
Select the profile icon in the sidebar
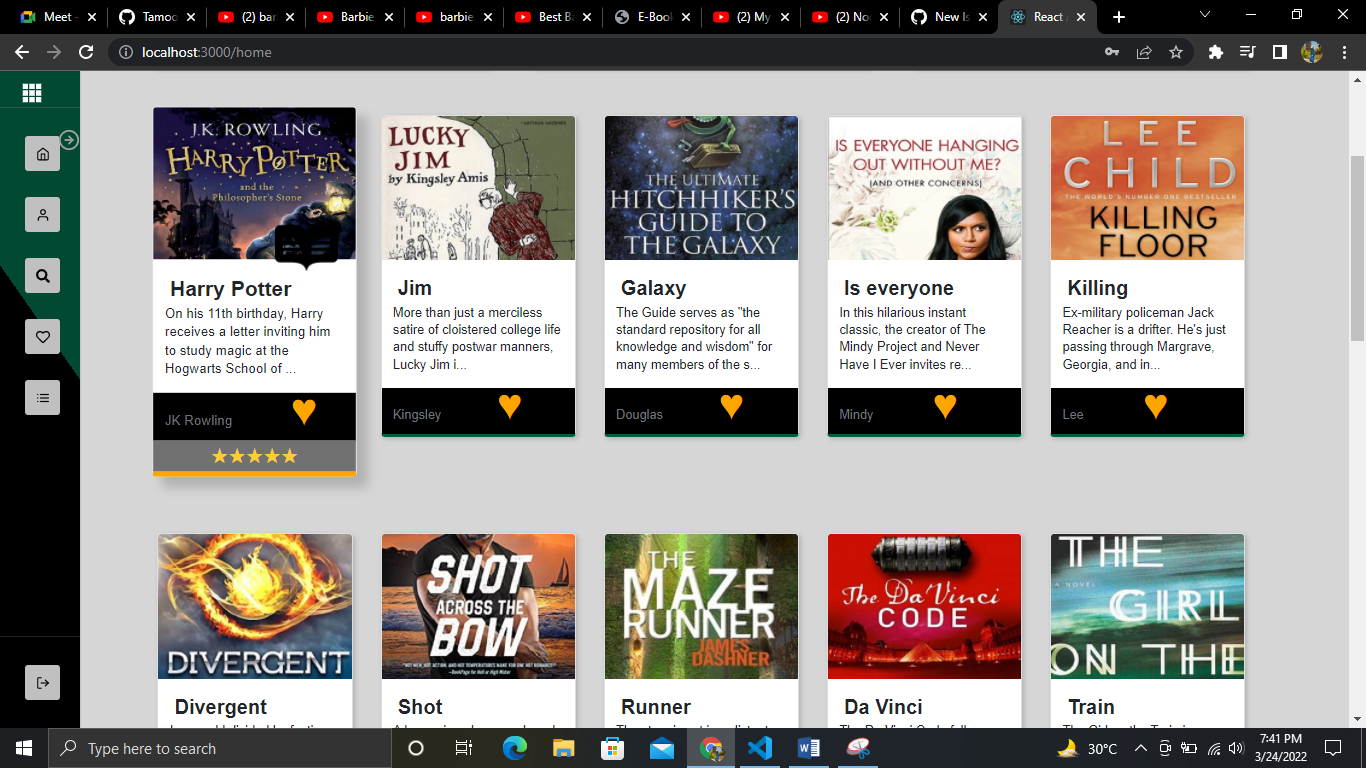click(41, 214)
